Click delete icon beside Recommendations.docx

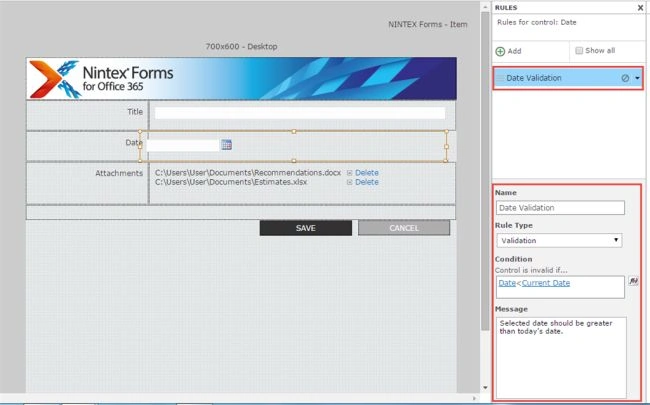349,172
